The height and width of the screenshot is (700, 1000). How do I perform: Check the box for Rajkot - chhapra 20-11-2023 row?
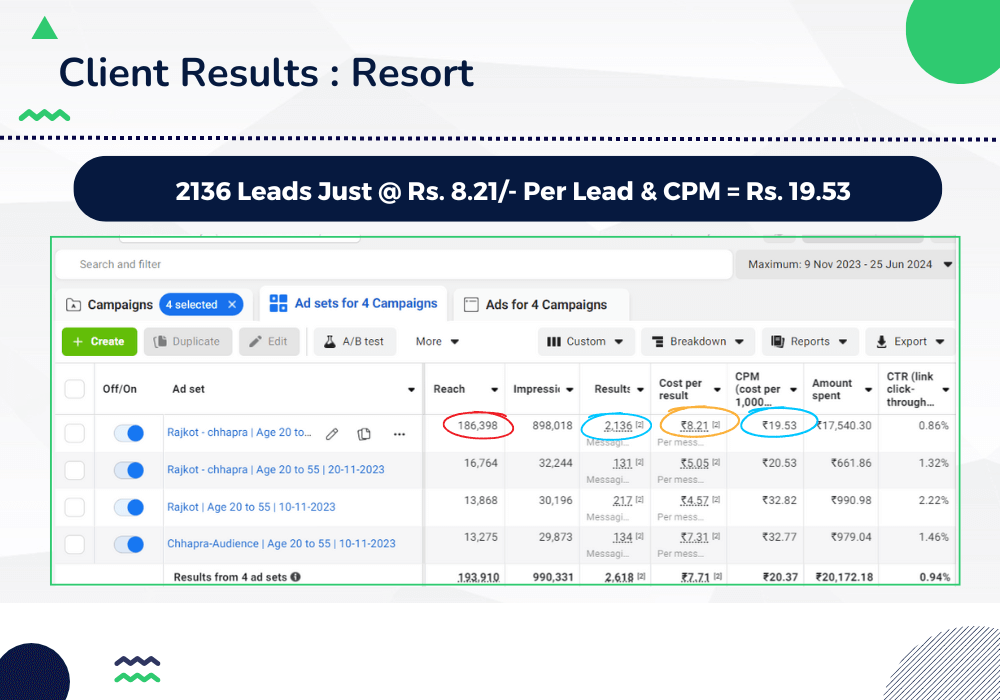pos(75,470)
